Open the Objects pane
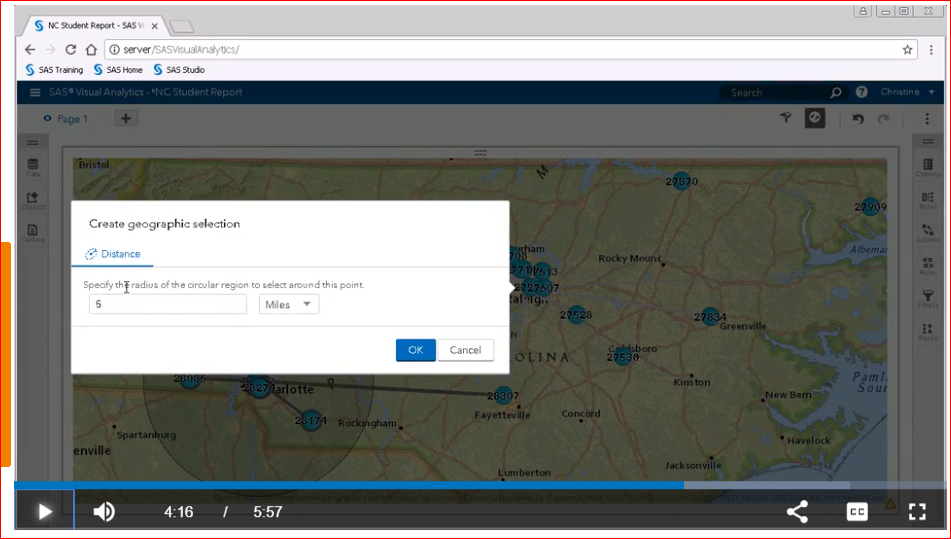The width and height of the screenshot is (951, 539). [x=33, y=201]
